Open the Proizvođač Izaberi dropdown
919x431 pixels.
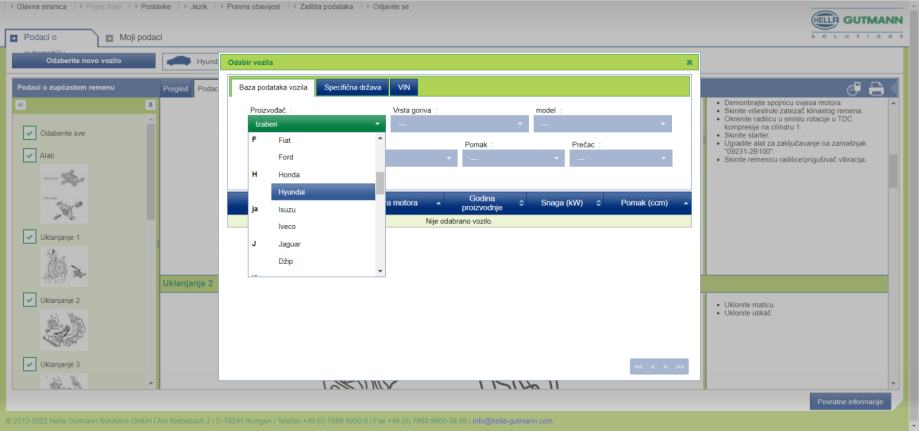coord(316,124)
